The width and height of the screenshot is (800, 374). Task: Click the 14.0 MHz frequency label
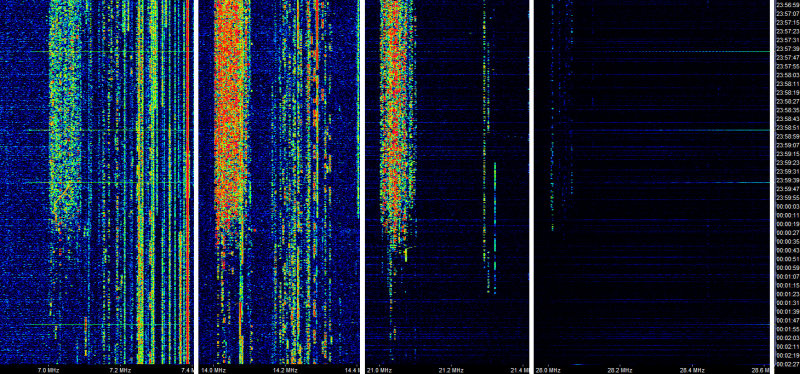213,370
